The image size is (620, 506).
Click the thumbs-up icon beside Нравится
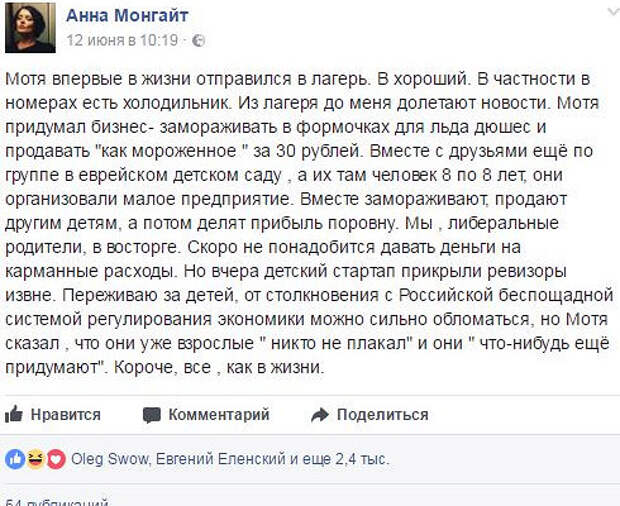(x=13, y=414)
